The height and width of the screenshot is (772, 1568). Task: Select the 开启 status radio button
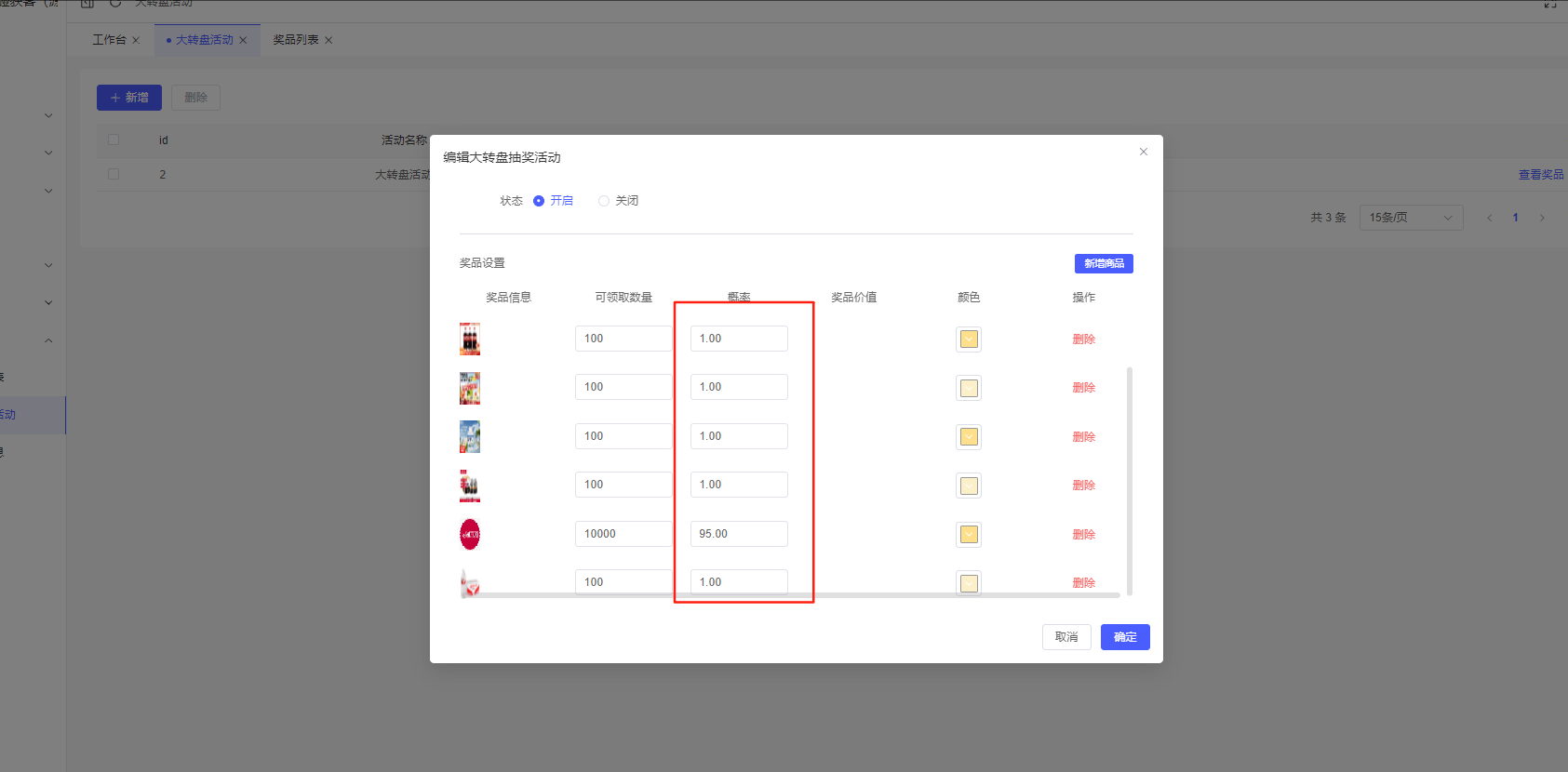point(539,201)
